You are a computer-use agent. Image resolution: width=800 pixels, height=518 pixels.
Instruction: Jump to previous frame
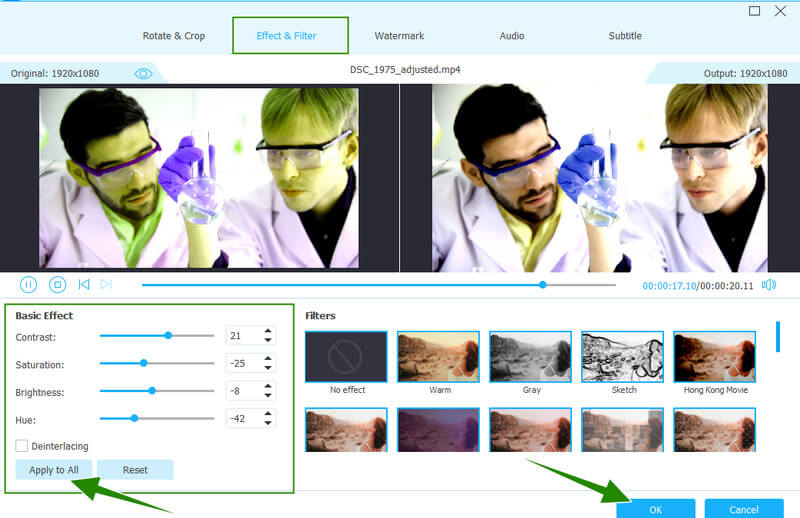(84, 285)
